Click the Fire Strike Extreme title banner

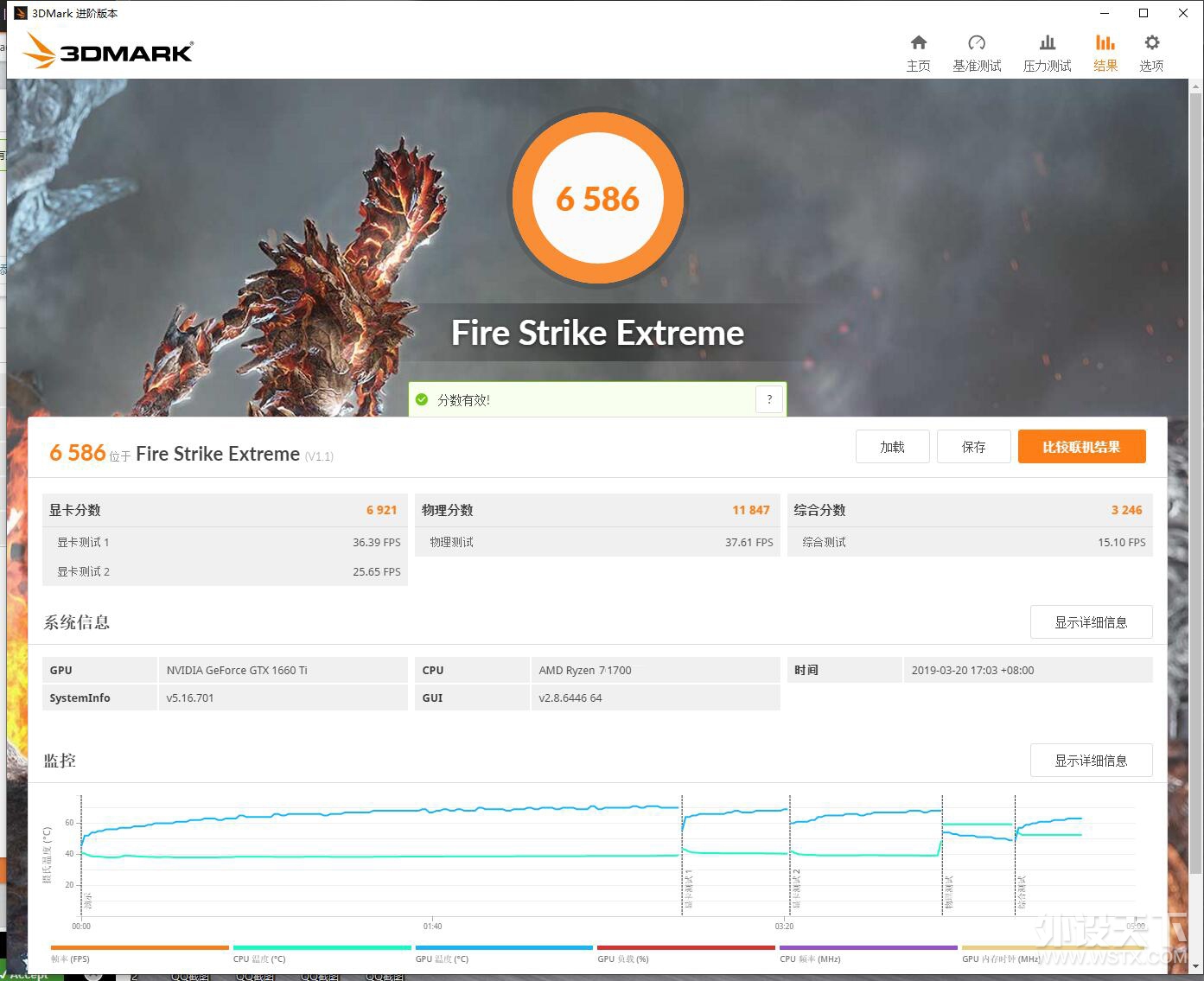tap(597, 333)
